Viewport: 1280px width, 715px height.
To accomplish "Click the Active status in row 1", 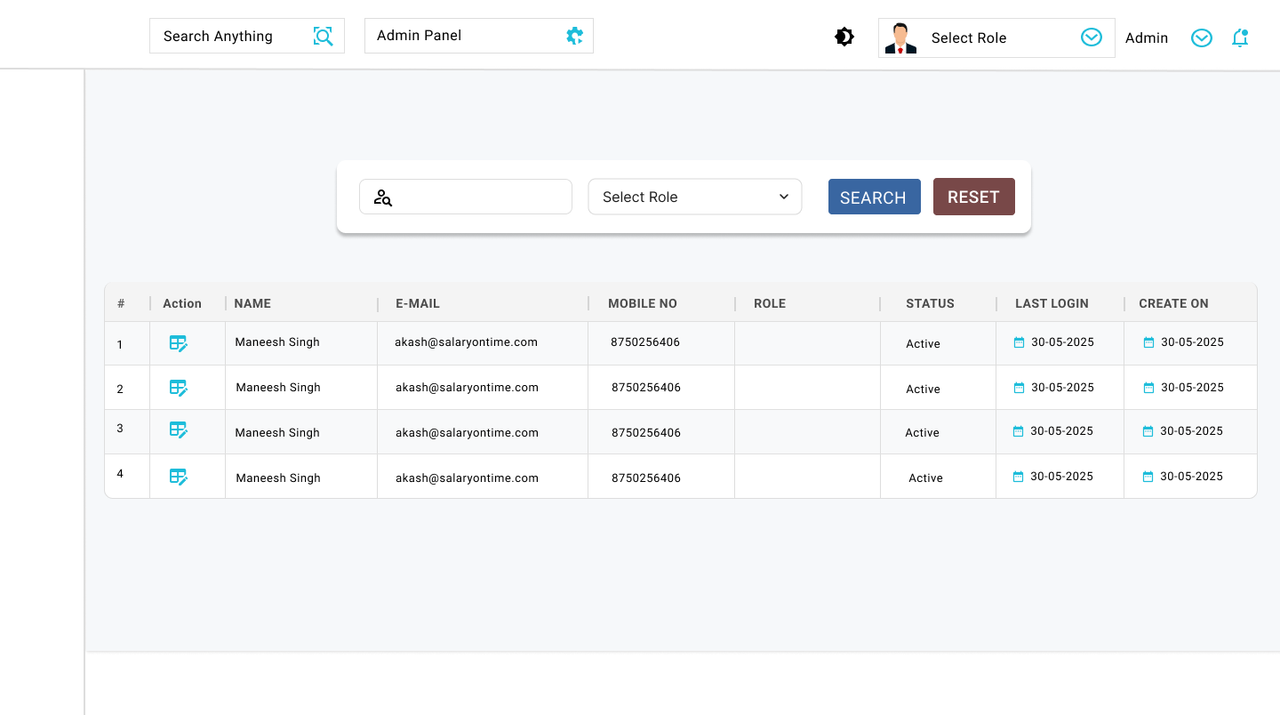I will pos(921,343).
